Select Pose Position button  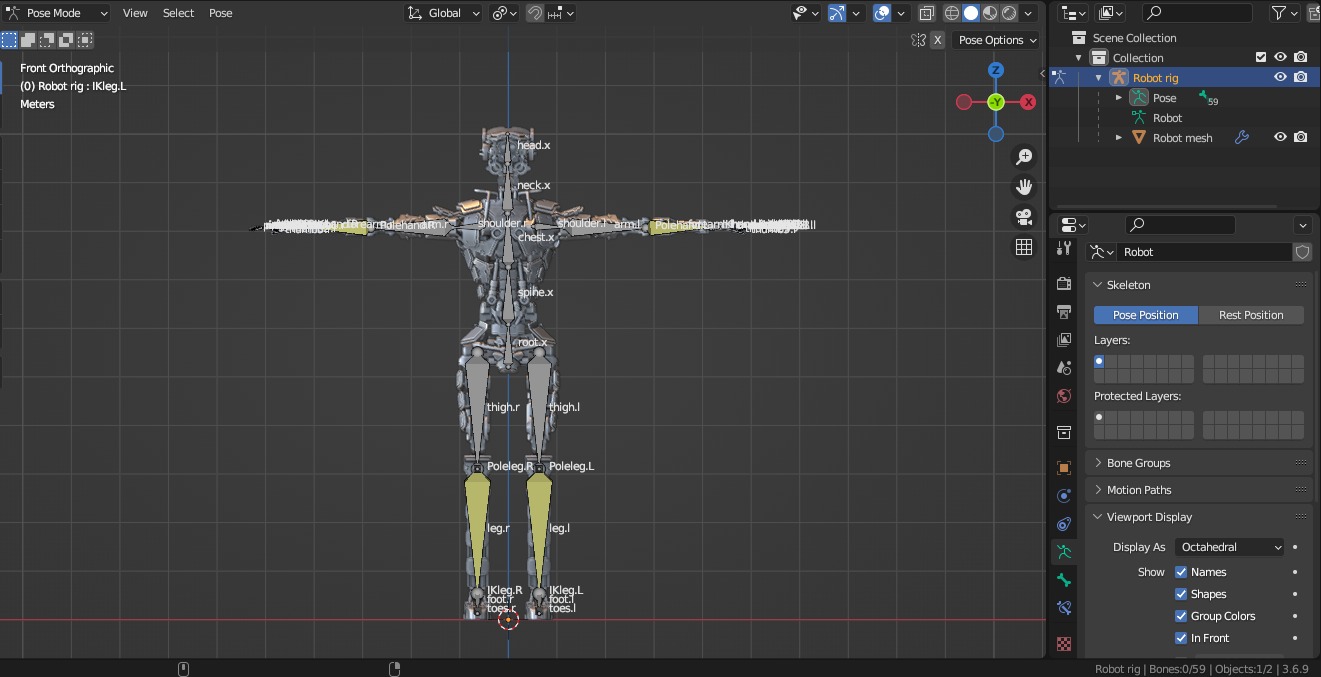click(1146, 315)
